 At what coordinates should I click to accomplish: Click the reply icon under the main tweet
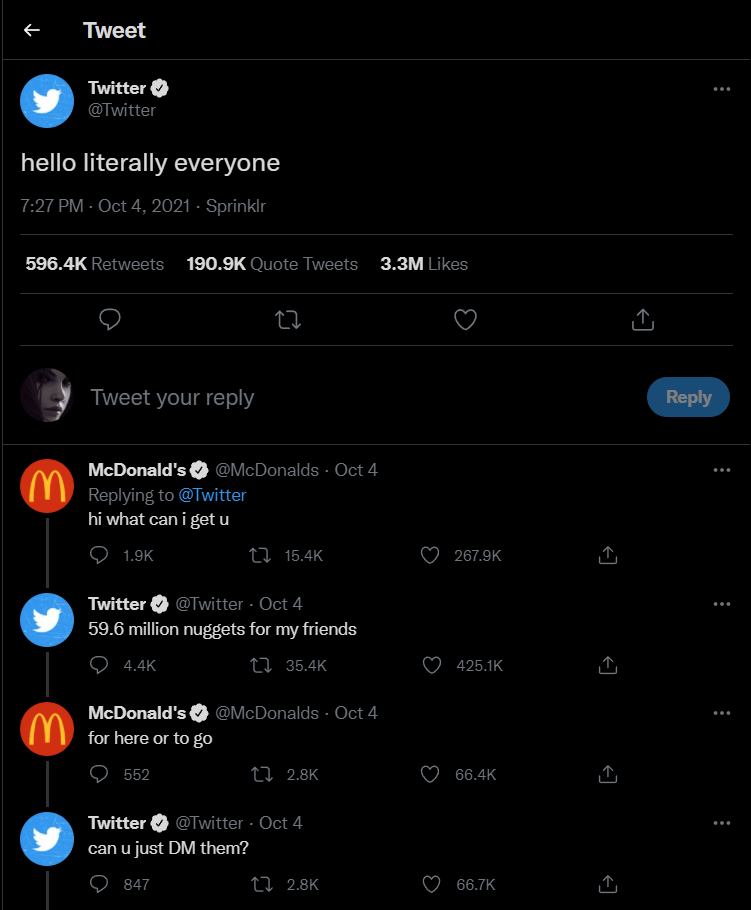tap(111, 319)
